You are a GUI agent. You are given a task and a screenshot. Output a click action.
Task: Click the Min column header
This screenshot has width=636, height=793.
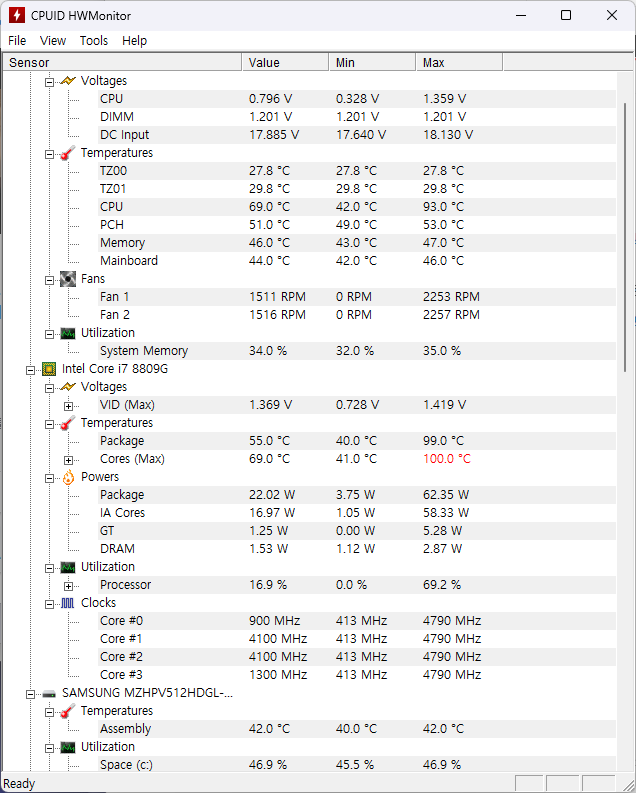372,62
